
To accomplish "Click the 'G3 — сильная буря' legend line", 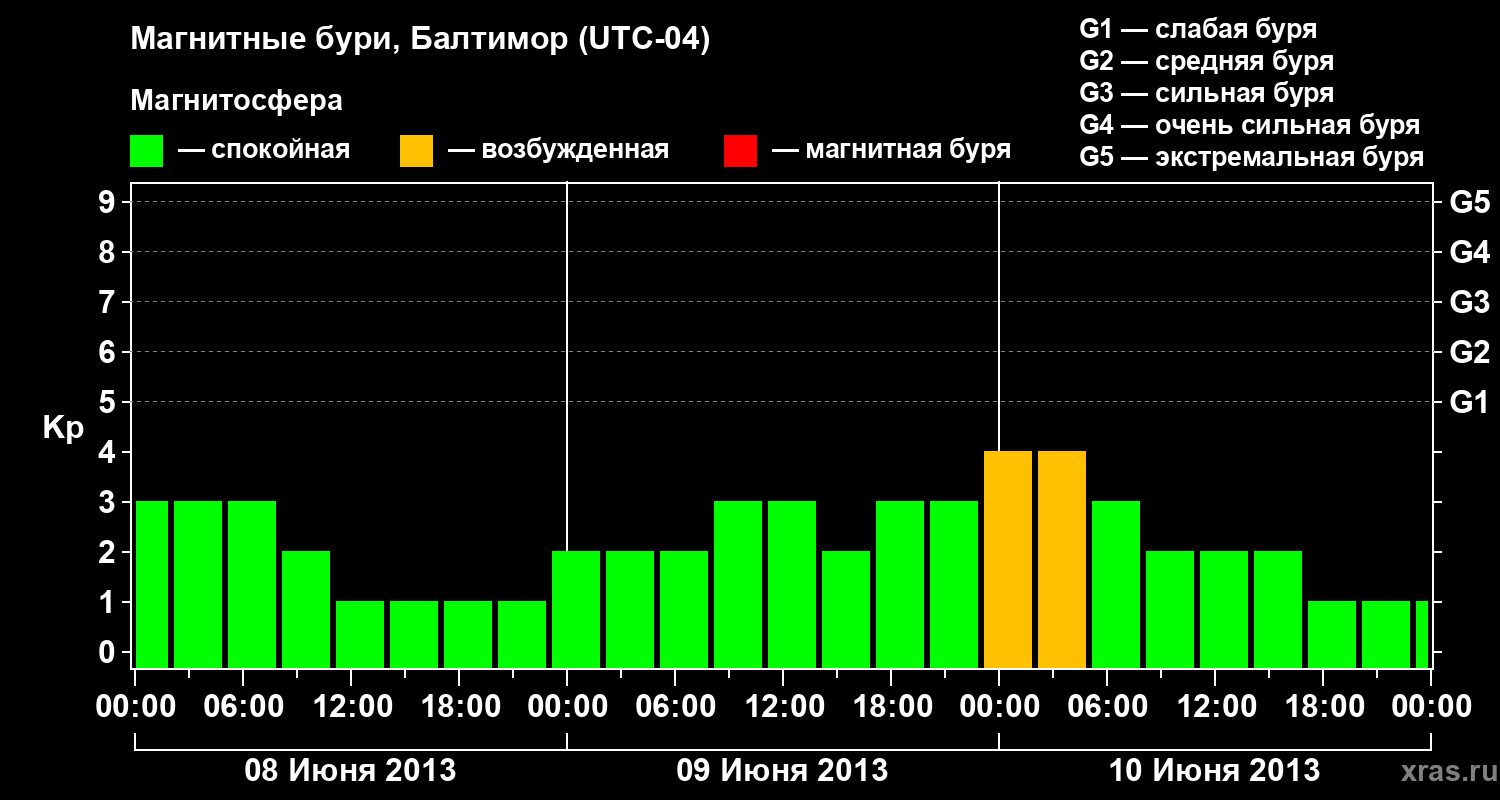I will coord(1206,93).
